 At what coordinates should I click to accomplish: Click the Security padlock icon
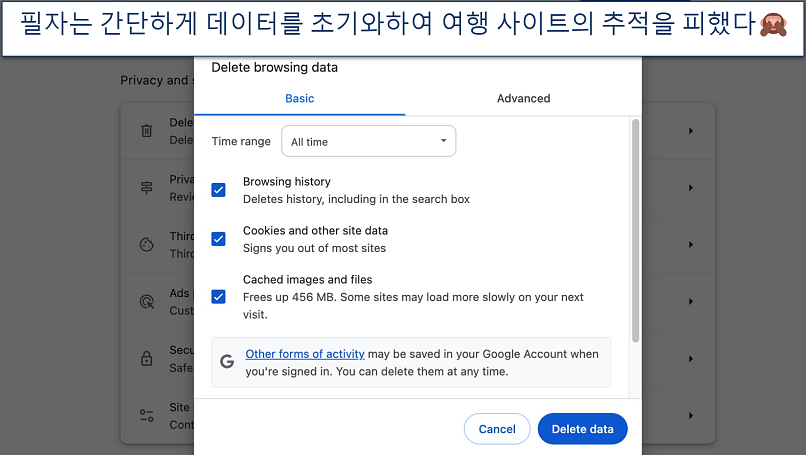(x=147, y=358)
